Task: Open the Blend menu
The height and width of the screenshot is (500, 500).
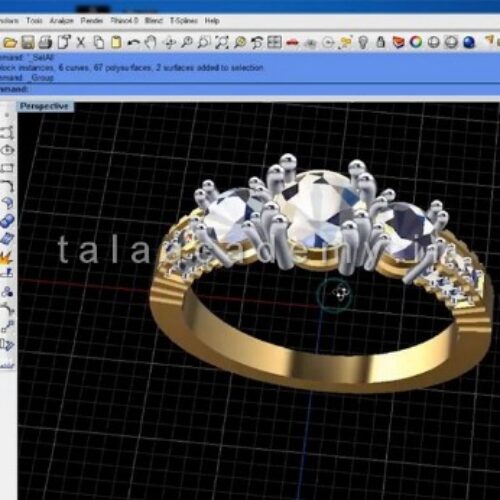Action: [154, 21]
